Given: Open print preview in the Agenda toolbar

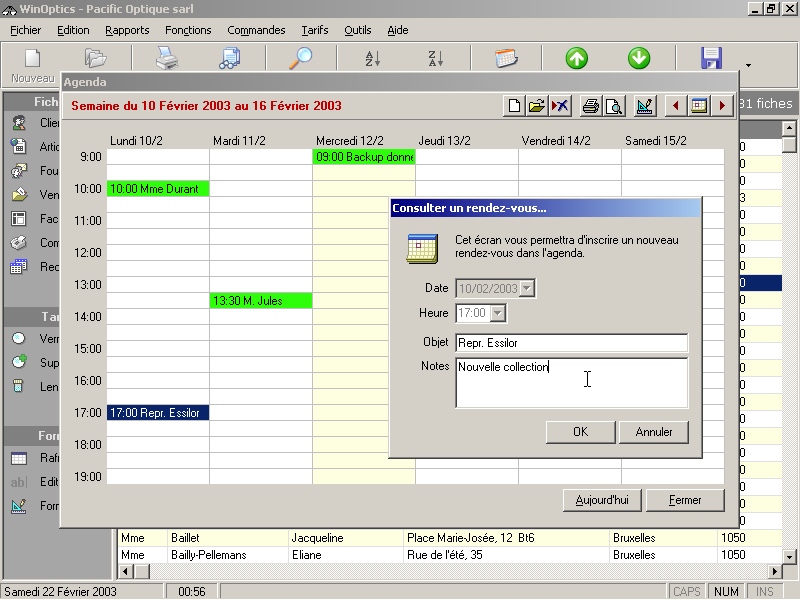Looking at the screenshot, I should click(x=614, y=106).
